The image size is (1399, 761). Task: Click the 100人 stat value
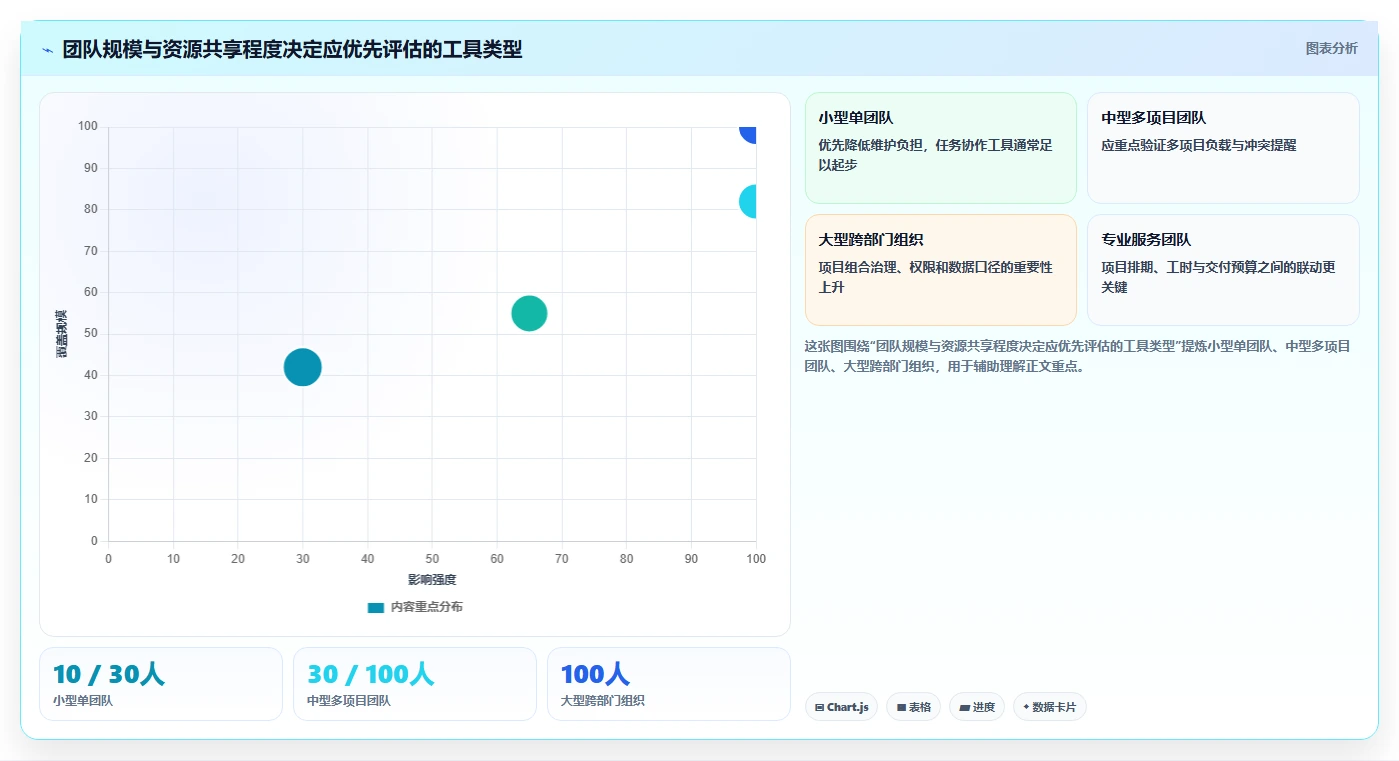[595, 674]
